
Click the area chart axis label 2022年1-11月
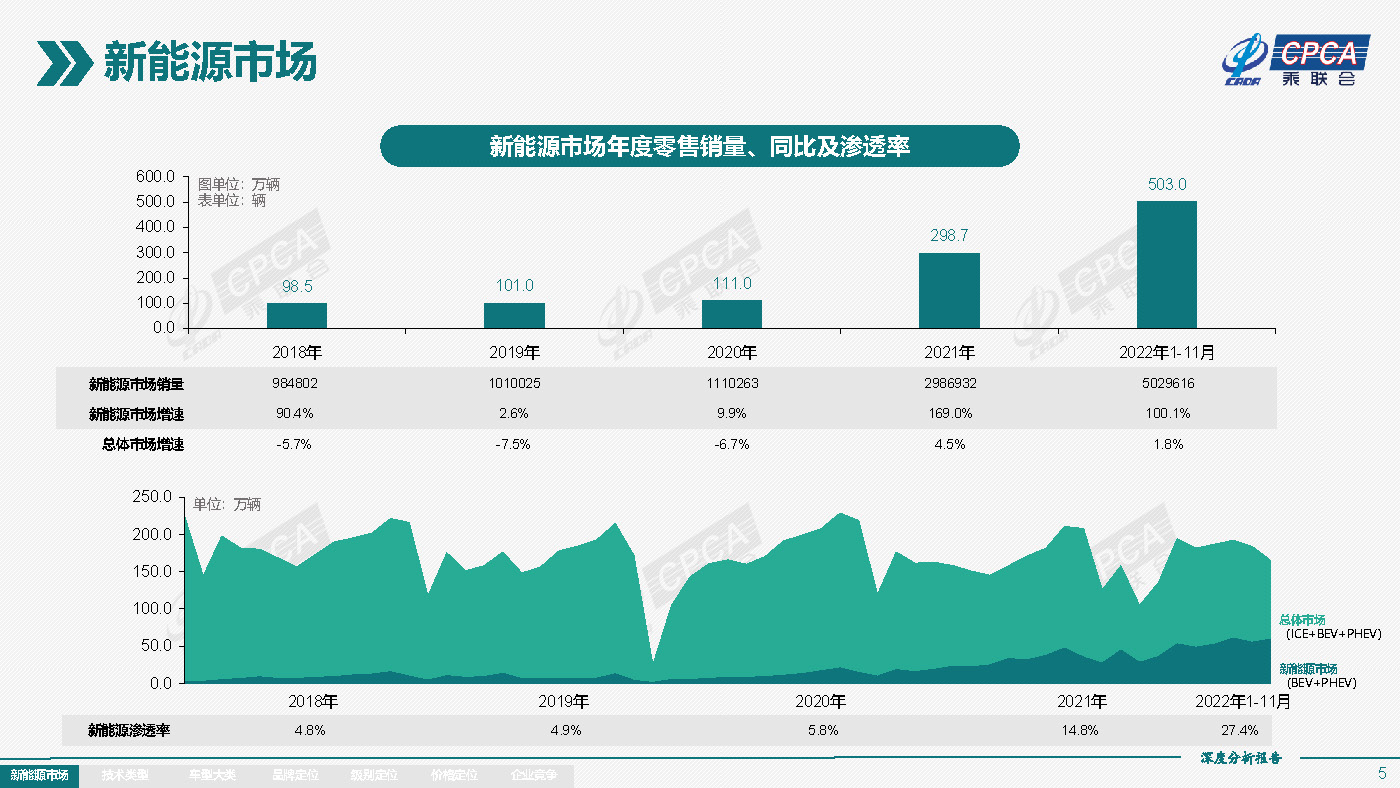1243,701
